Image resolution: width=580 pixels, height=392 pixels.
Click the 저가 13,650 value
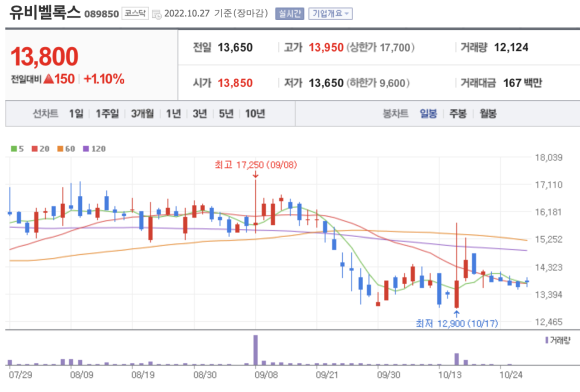pyautogui.click(x=326, y=83)
